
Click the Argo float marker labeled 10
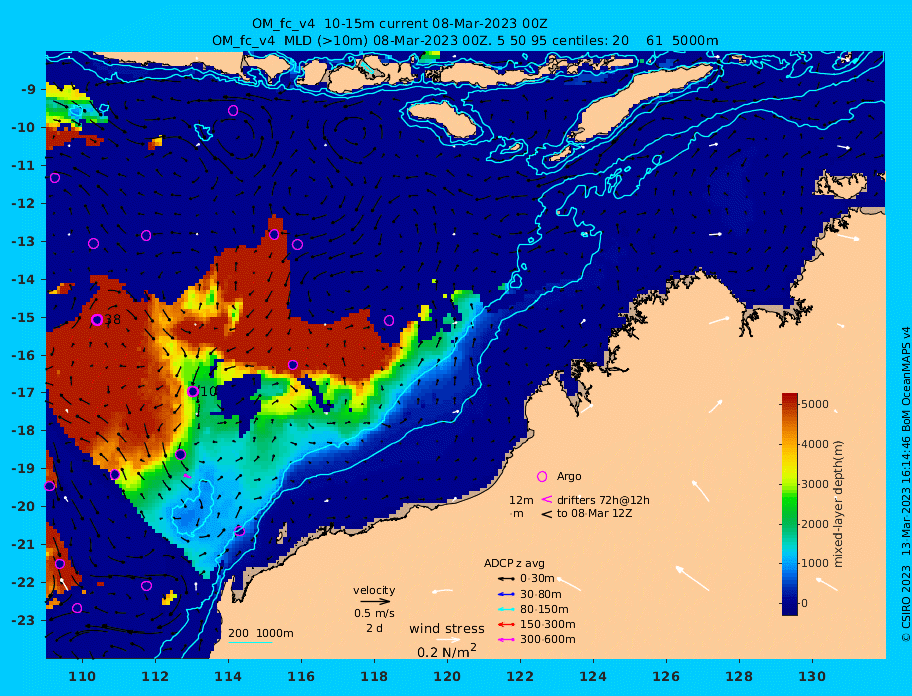193,392
